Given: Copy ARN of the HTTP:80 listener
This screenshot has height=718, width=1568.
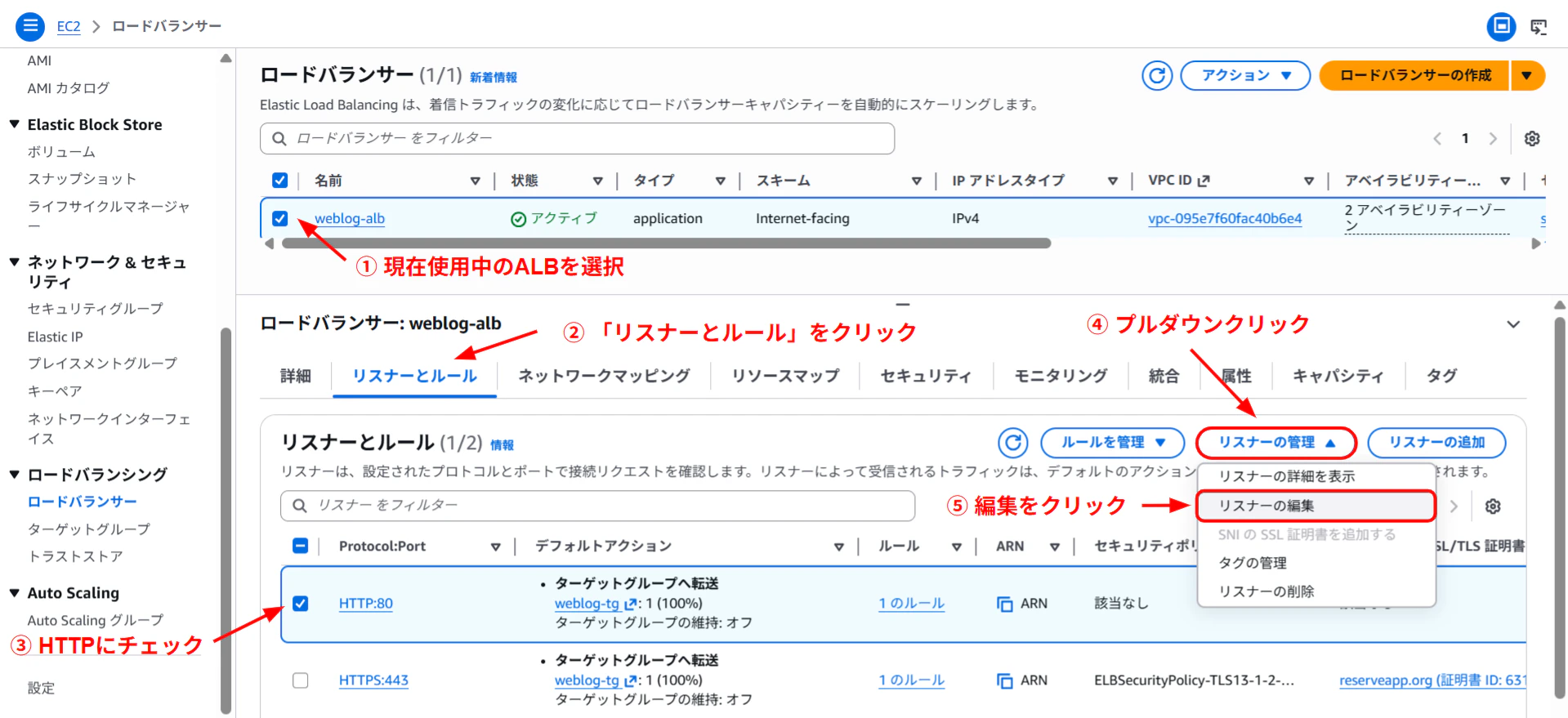Looking at the screenshot, I should point(1005,604).
